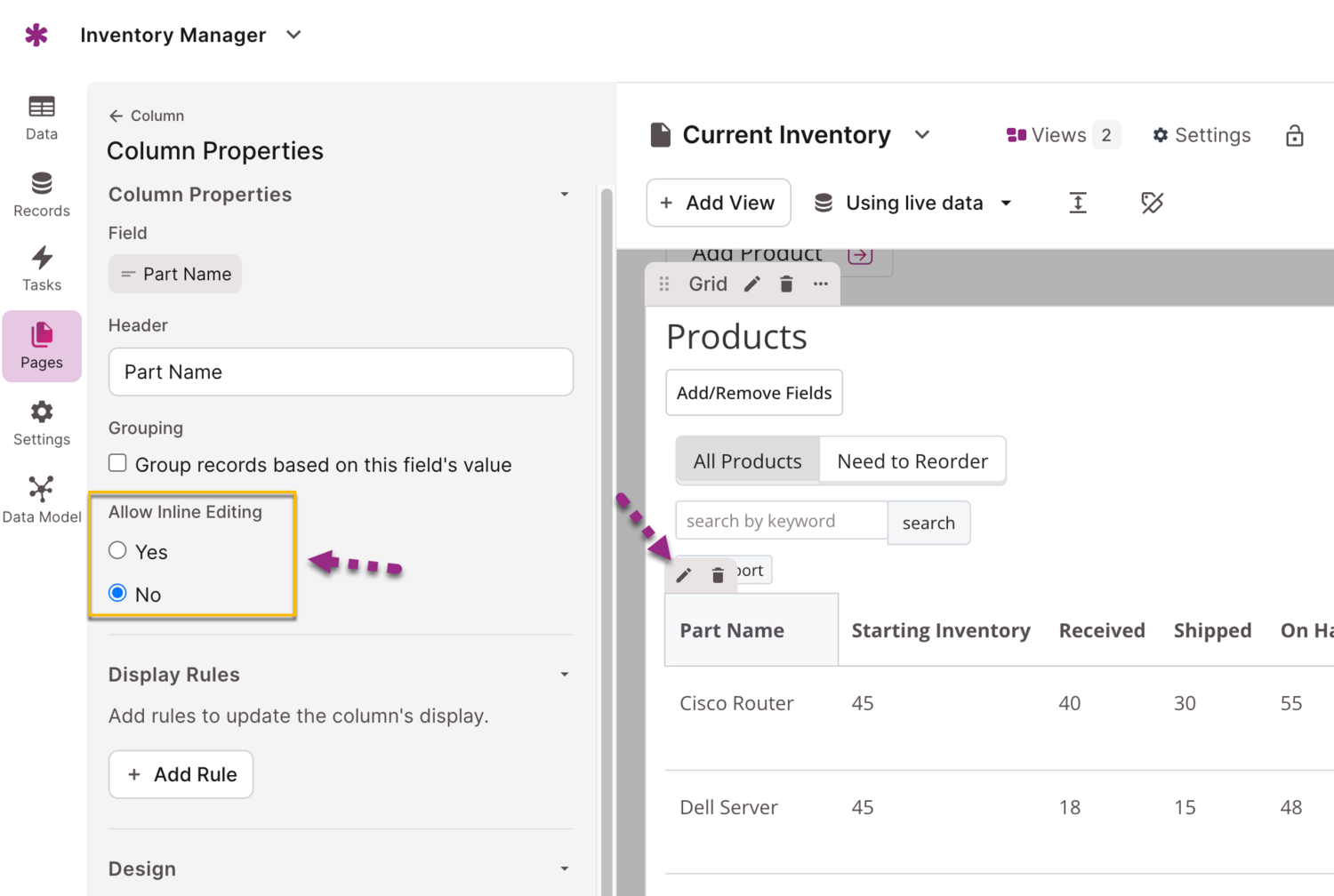Select the All Products tab
1334x896 pixels.
pyautogui.click(x=747, y=461)
